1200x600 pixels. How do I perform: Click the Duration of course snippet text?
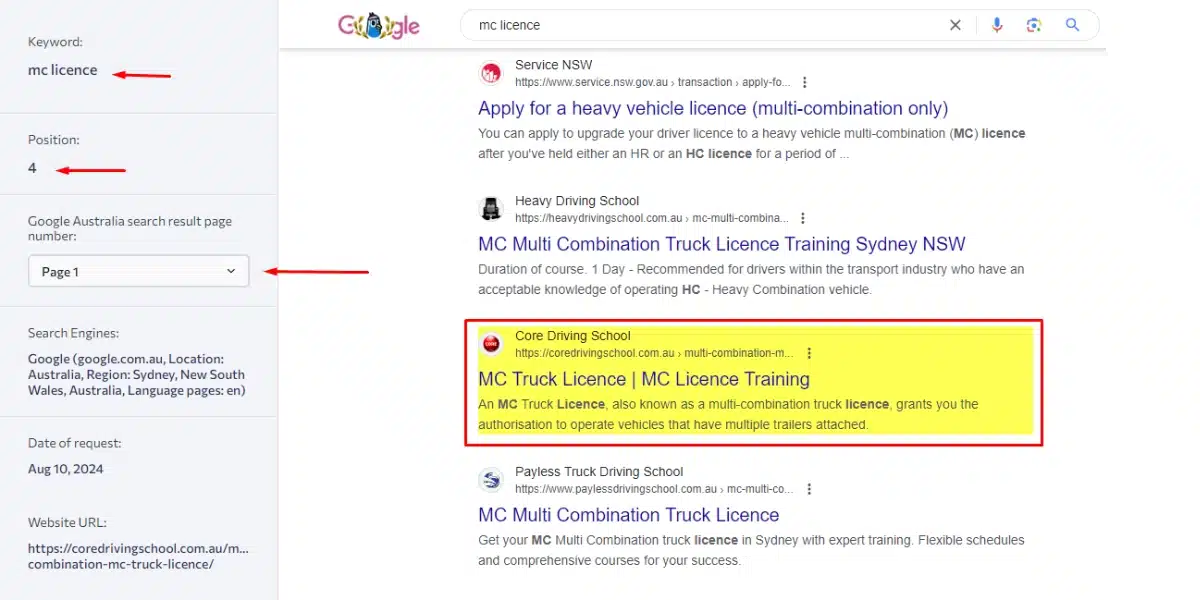[x=751, y=279]
